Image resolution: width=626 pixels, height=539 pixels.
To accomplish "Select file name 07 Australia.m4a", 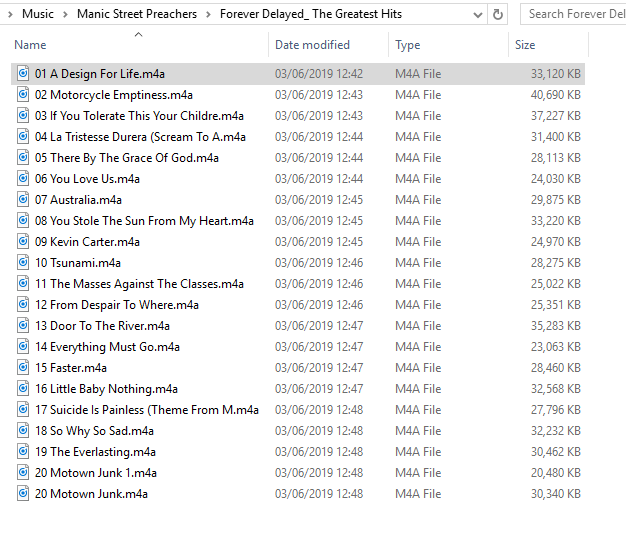I will [78, 200].
